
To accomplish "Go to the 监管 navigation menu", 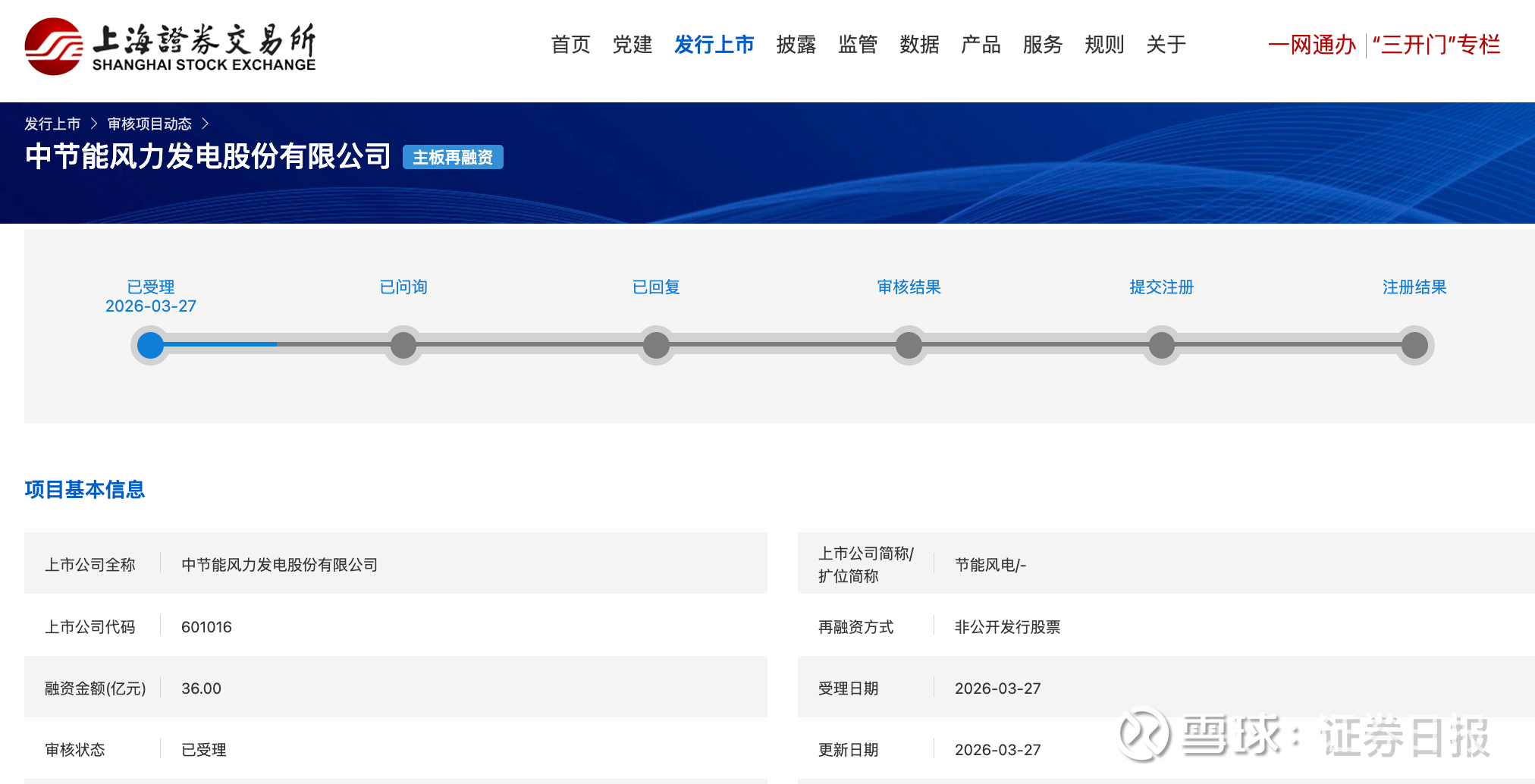I will pyautogui.click(x=858, y=45).
